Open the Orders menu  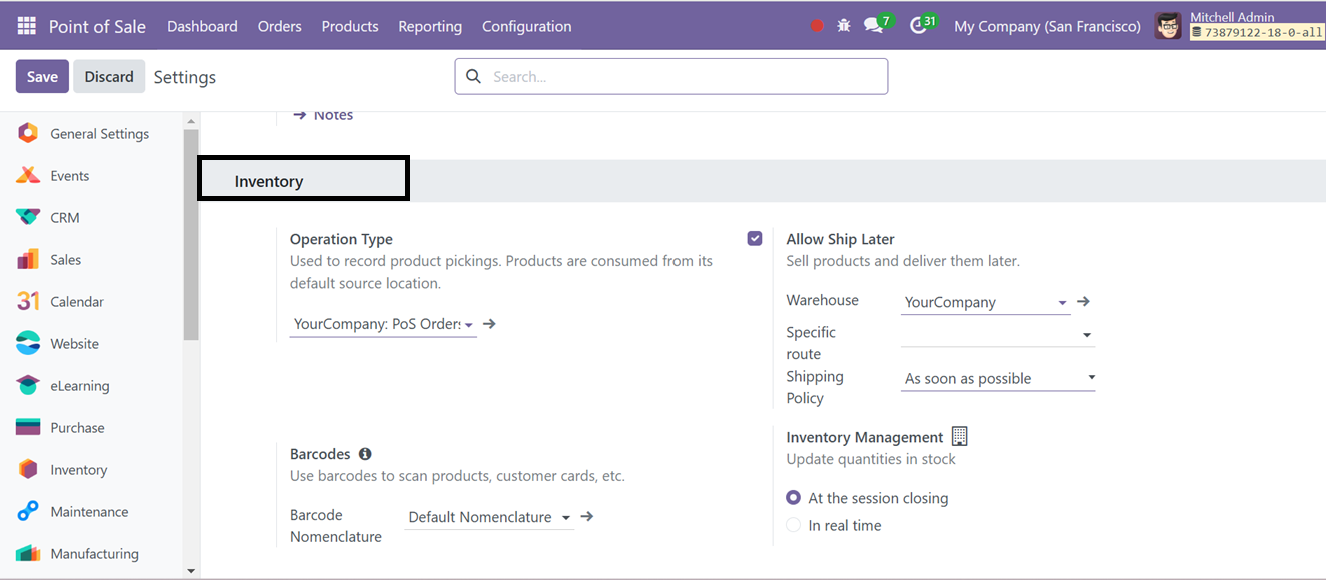(279, 26)
